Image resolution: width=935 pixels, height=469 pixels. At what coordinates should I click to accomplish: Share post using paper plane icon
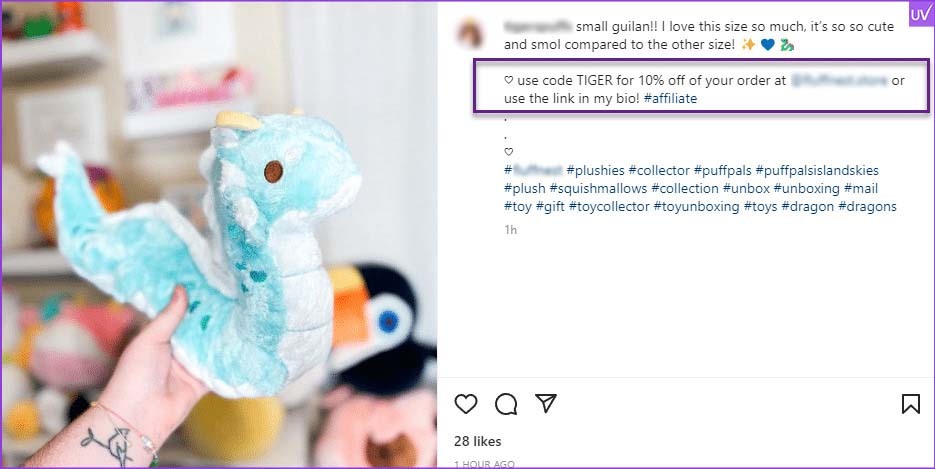546,403
